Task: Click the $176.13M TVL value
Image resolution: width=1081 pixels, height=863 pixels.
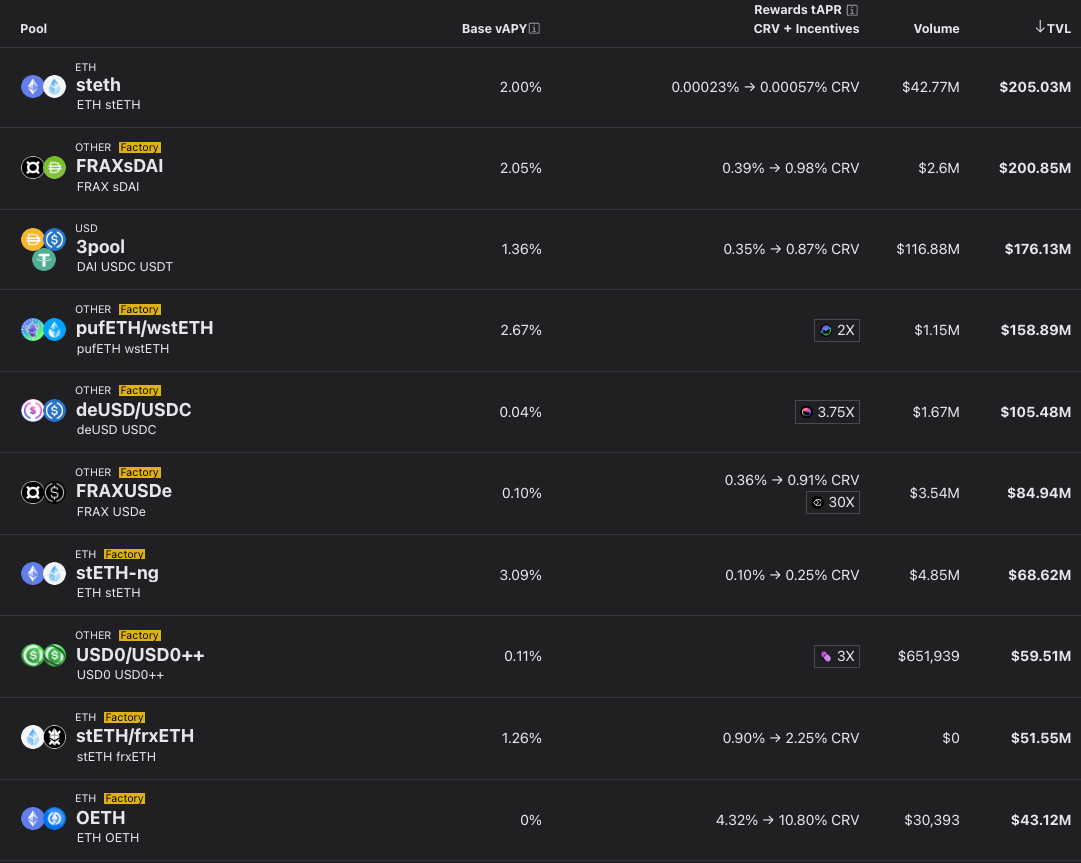Action: click(1038, 249)
